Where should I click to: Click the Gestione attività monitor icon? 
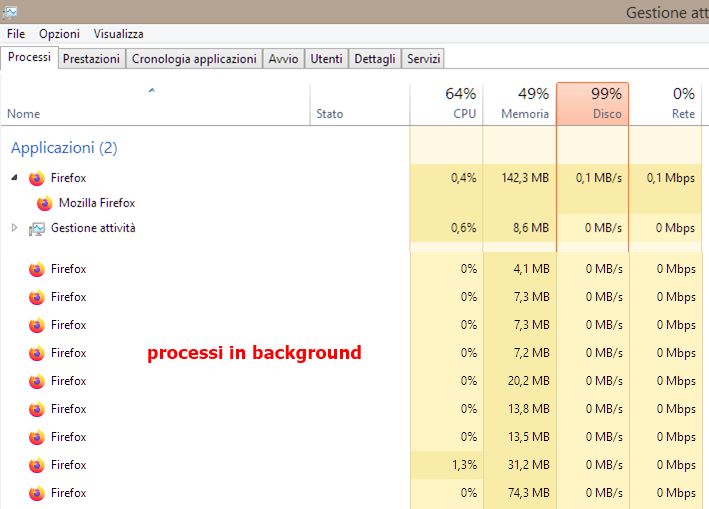click(x=37, y=229)
